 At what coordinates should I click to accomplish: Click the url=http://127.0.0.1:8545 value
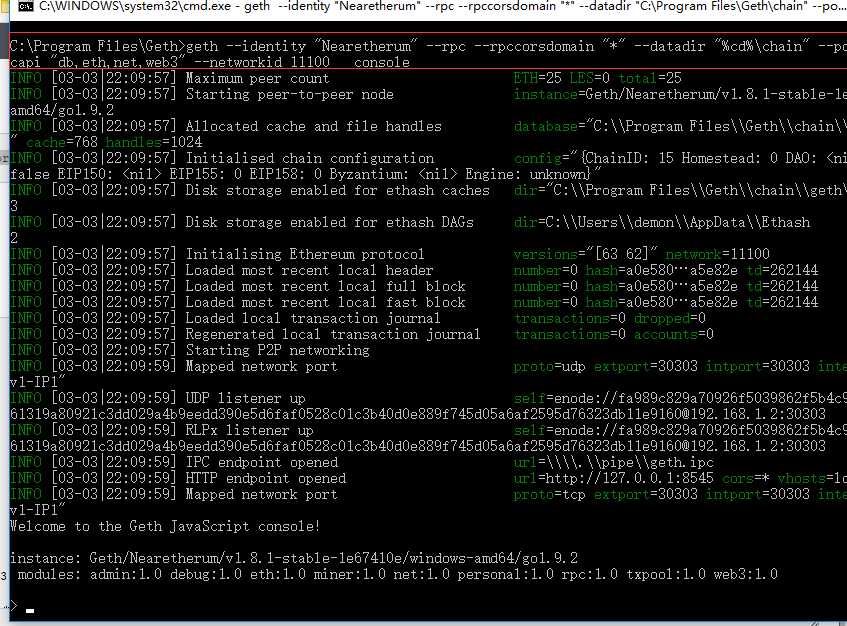tap(614, 478)
